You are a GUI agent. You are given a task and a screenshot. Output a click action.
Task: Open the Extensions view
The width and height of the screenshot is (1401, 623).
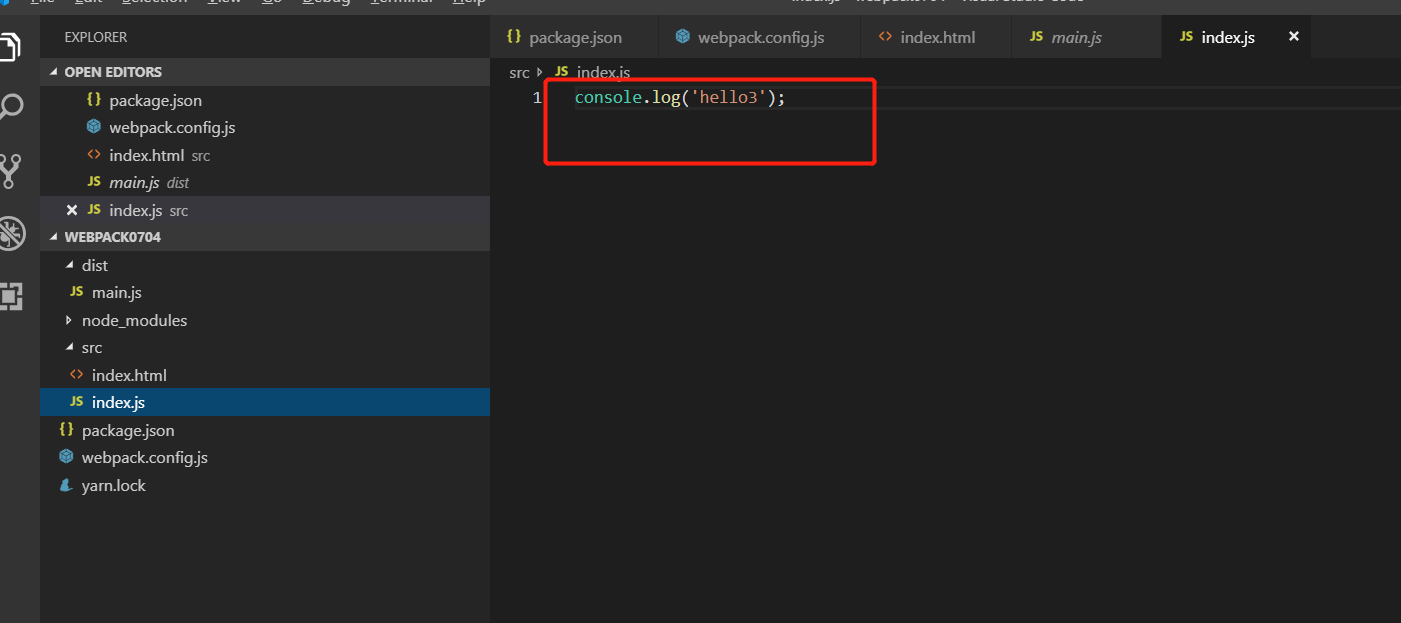pyautogui.click(x=12, y=296)
